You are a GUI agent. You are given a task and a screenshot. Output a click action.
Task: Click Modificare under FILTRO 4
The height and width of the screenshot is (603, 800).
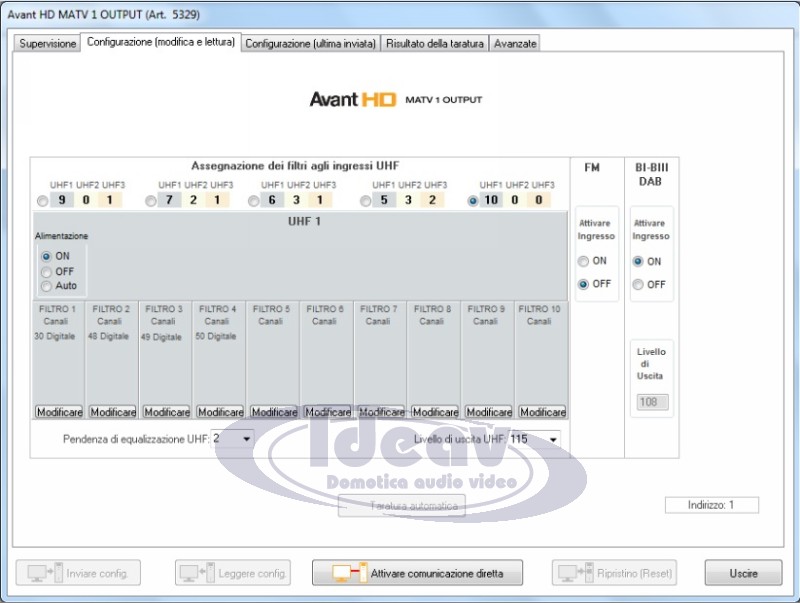coord(220,412)
